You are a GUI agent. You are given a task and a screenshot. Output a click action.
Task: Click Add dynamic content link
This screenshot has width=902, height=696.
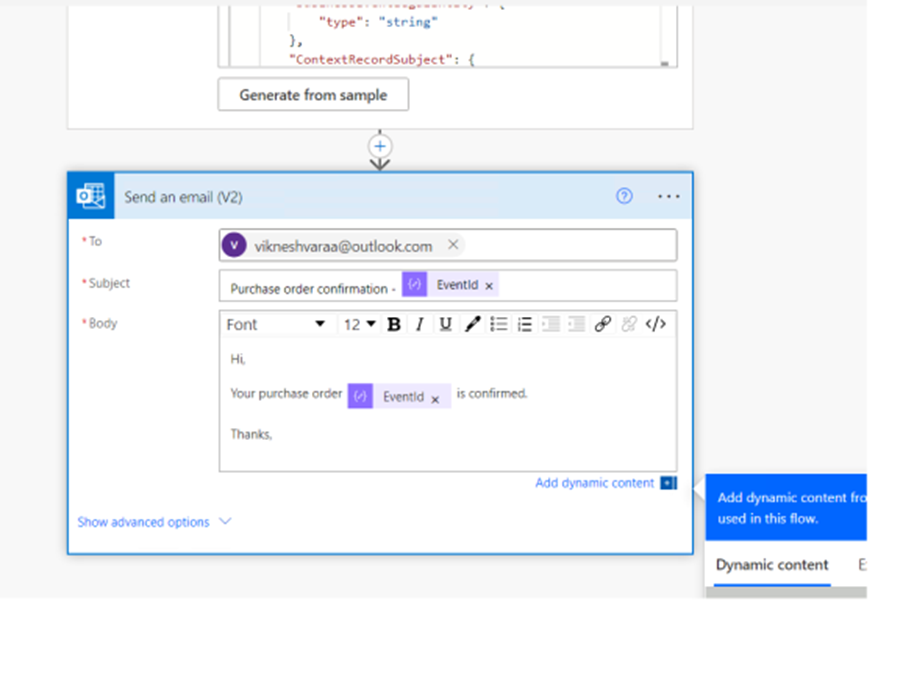point(595,483)
